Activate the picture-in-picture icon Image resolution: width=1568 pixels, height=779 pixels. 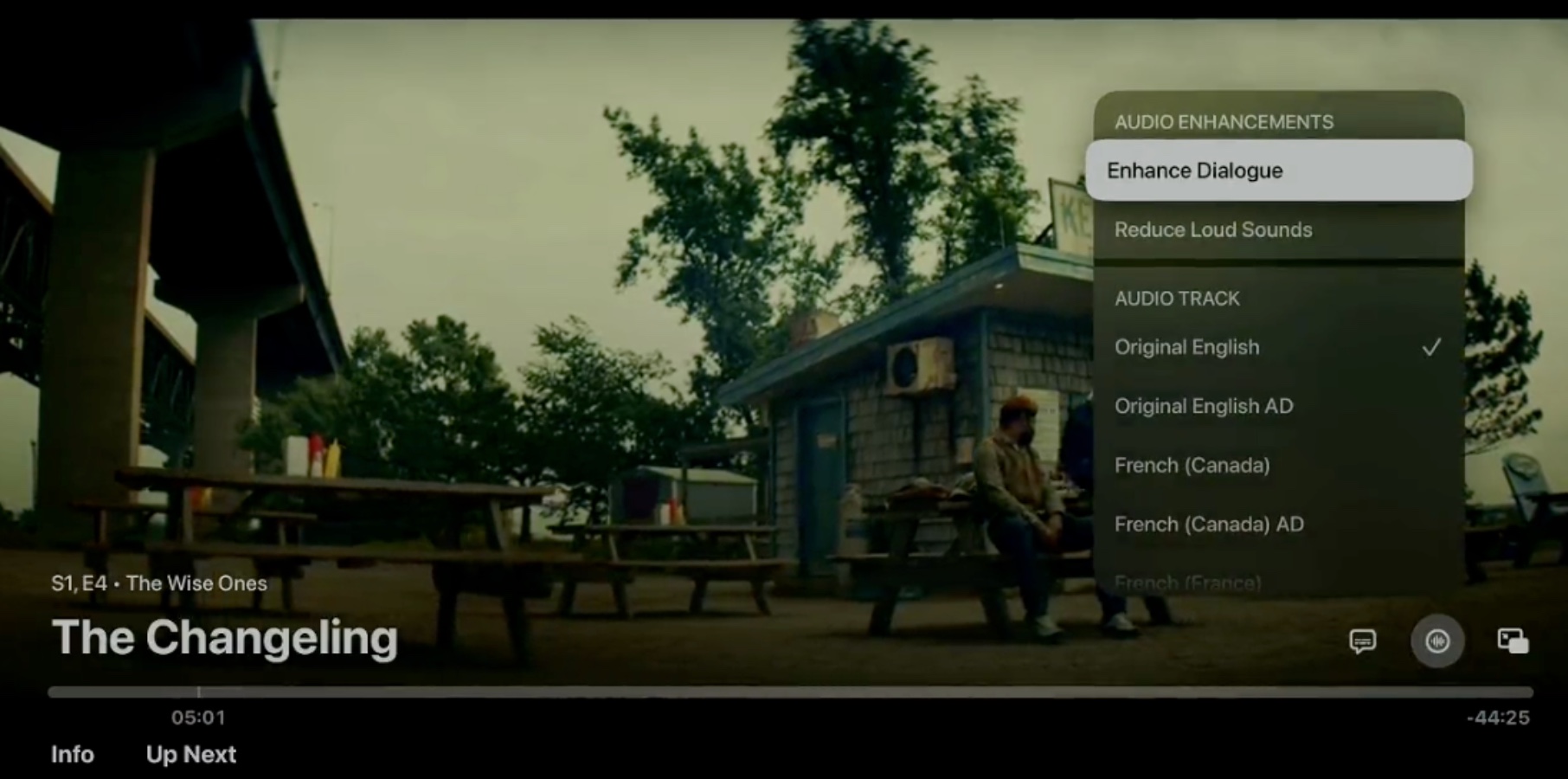(x=1513, y=641)
